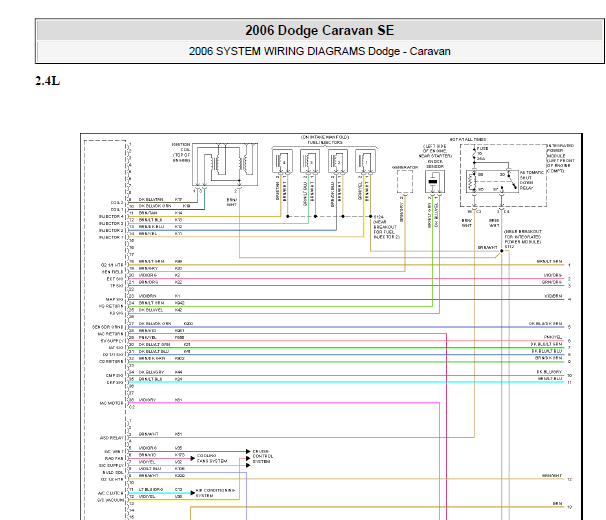
Task: Click the "BRN/ORG K22" wire label
Action: pos(160,282)
